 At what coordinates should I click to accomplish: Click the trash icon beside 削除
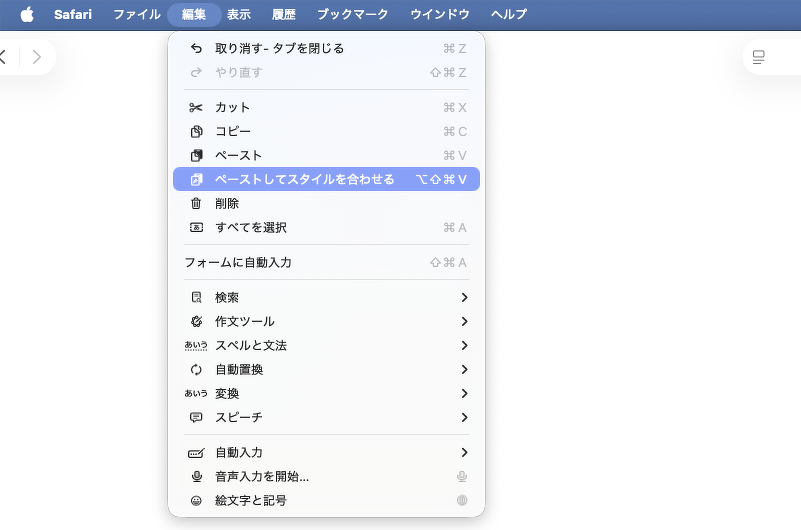pos(196,203)
